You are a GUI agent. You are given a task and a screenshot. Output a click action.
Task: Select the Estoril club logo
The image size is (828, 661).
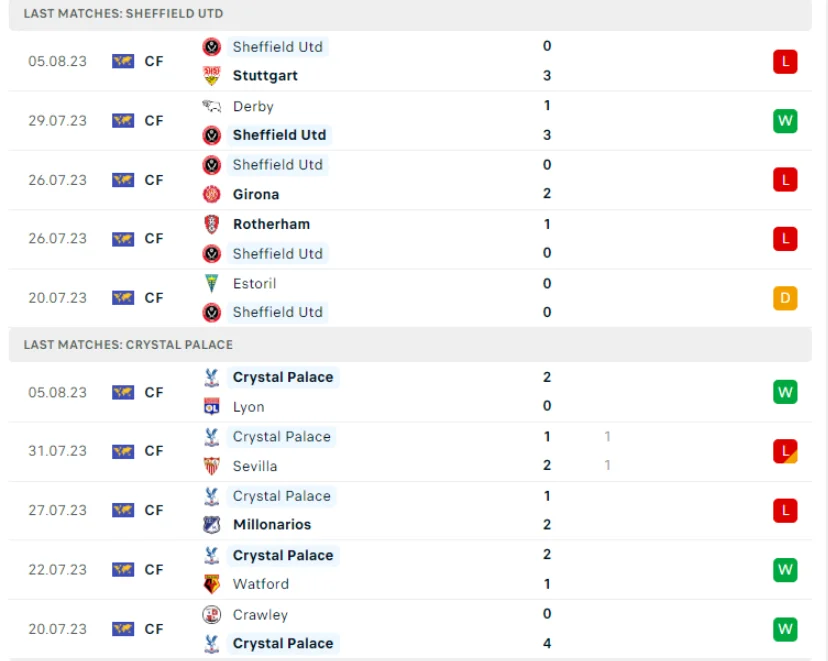pos(212,283)
